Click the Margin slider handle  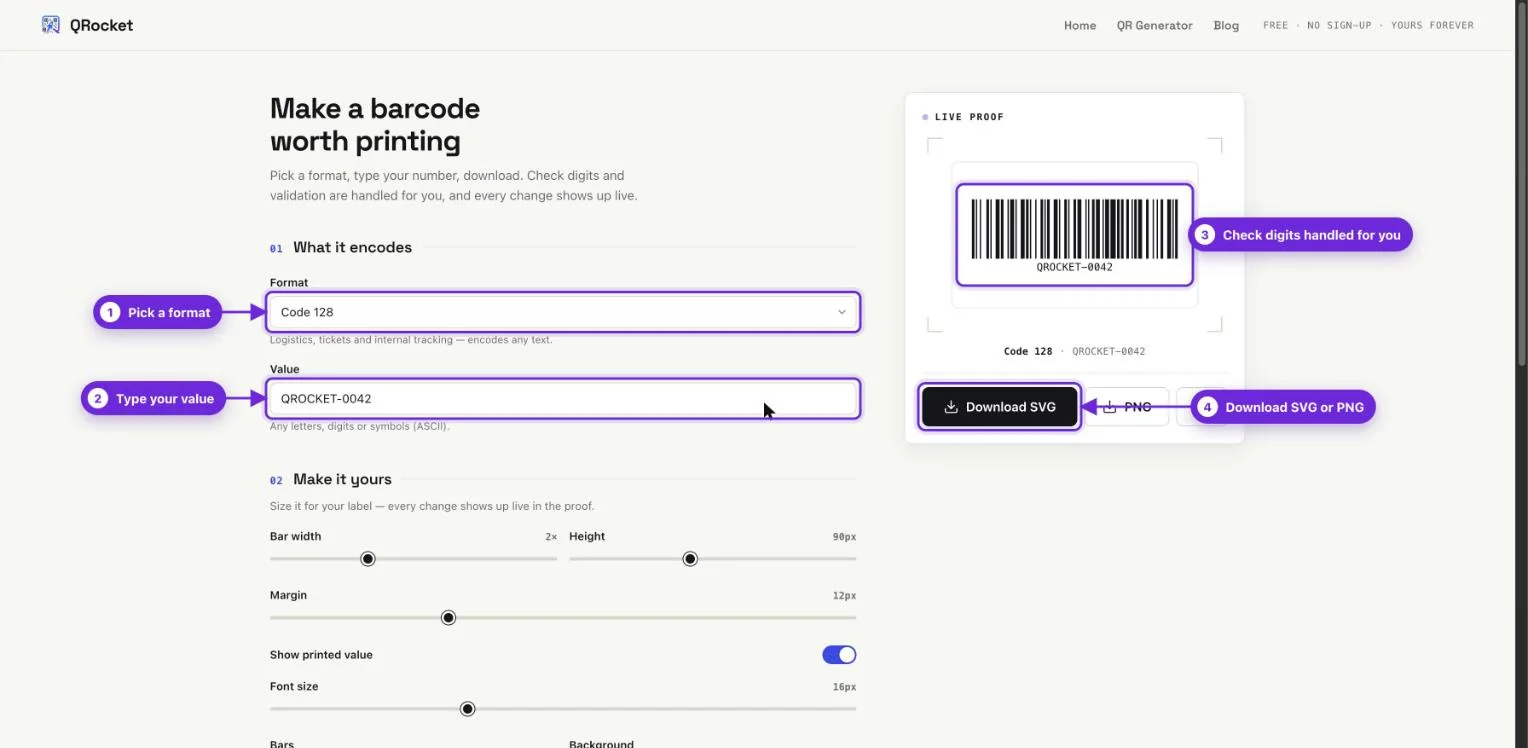tap(449, 618)
